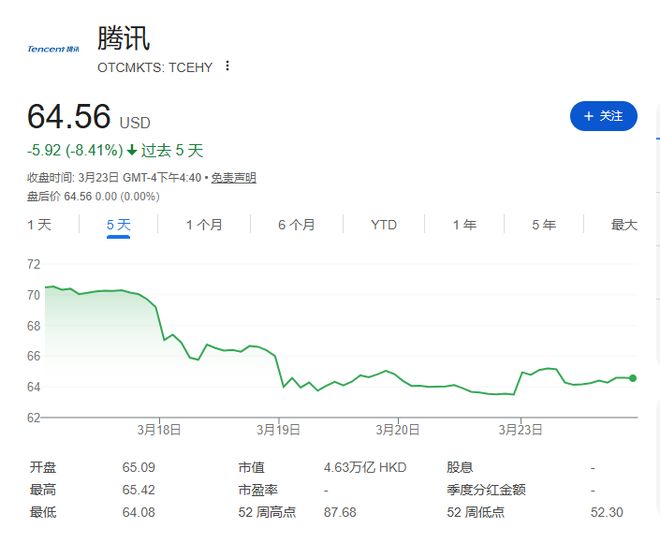The width and height of the screenshot is (660, 543).
Task: Click the 关注 follow button
Action: point(603,116)
